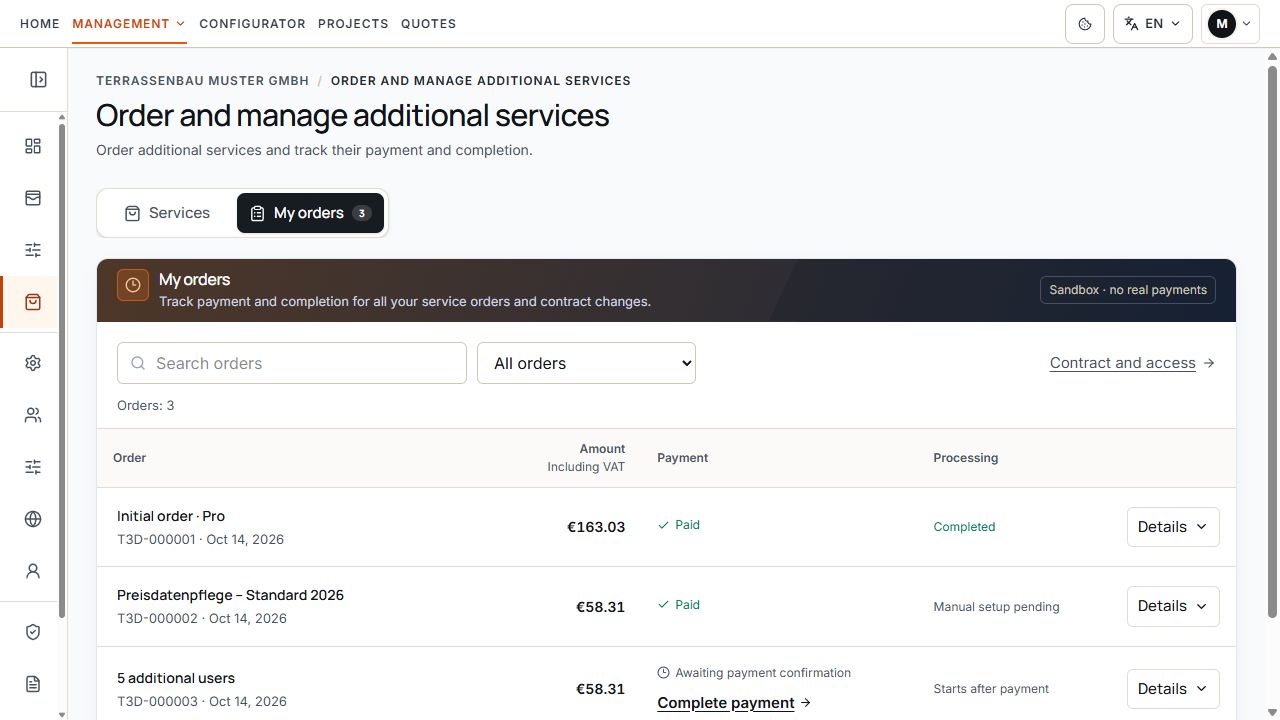The image size is (1280, 720).
Task: Click the Orders: 3 count text
Action: [146, 406]
